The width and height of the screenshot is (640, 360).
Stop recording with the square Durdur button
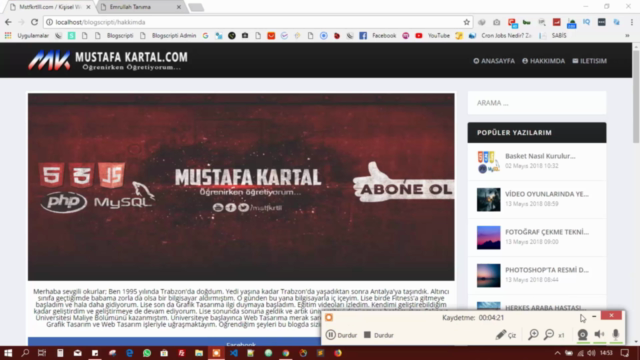pyautogui.click(x=379, y=335)
